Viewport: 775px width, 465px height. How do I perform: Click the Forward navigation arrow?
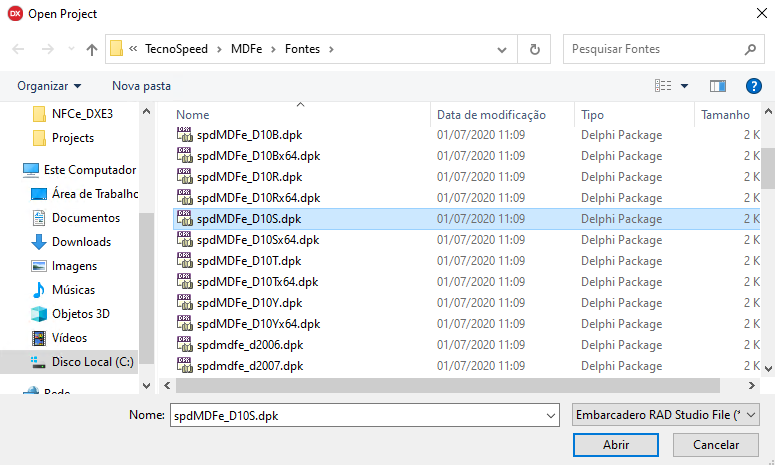pyautogui.click(x=48, y=49)
